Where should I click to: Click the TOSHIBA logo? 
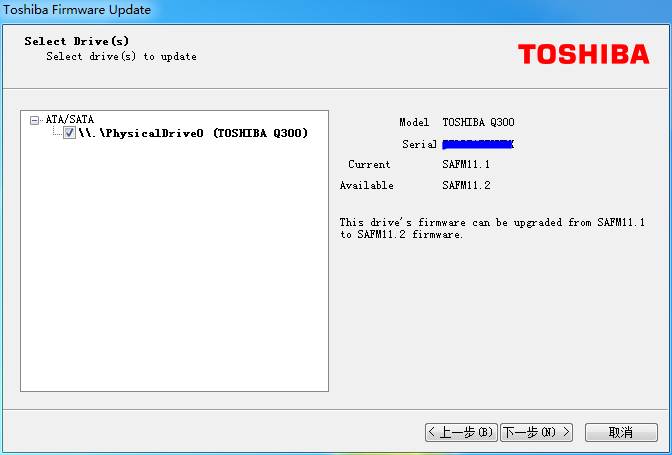tap(583, 54)
